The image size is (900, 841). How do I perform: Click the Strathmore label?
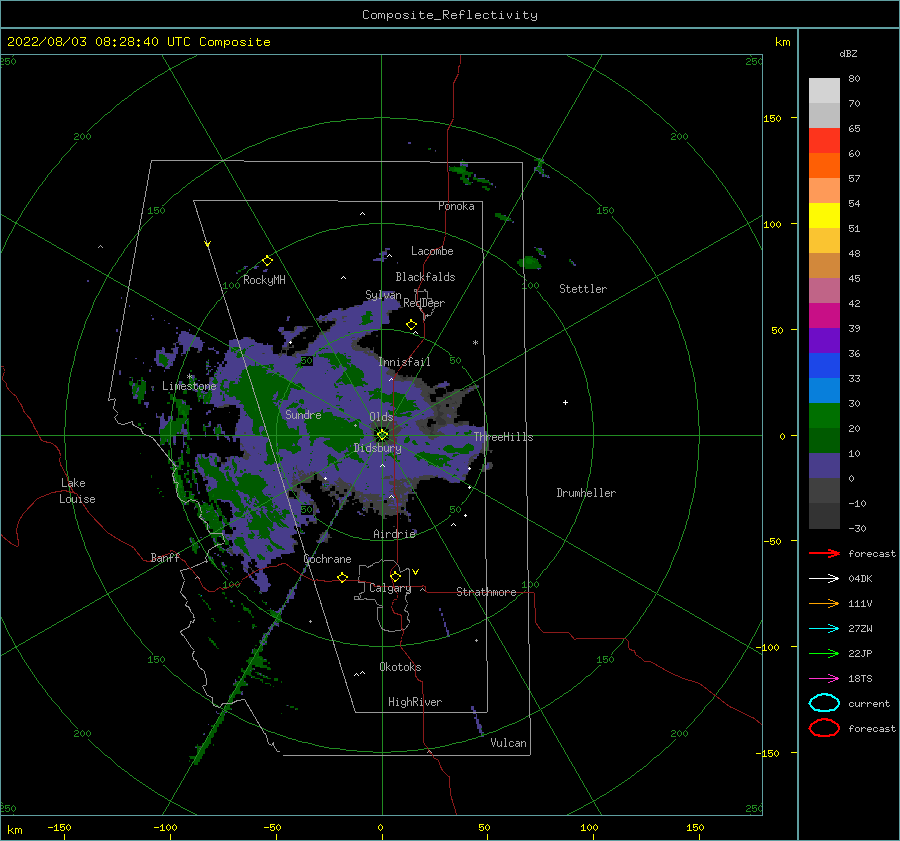486,592
